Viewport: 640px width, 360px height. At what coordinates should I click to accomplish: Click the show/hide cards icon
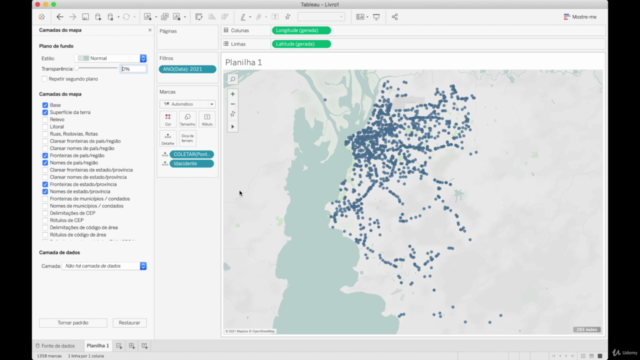point(360,17)
